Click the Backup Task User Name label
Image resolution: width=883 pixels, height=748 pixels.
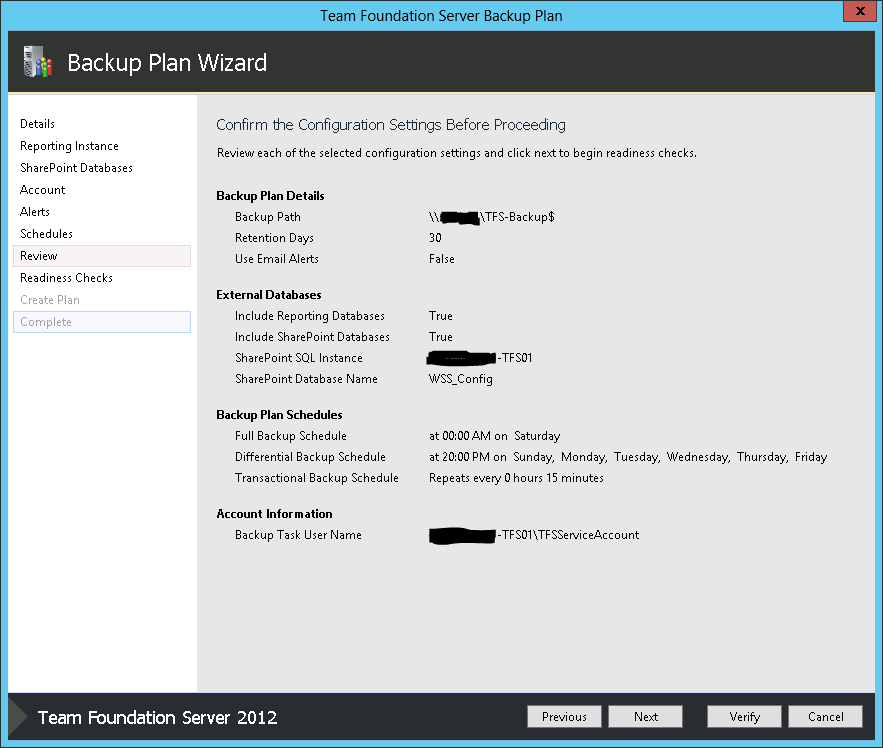(x=298, y=535)
